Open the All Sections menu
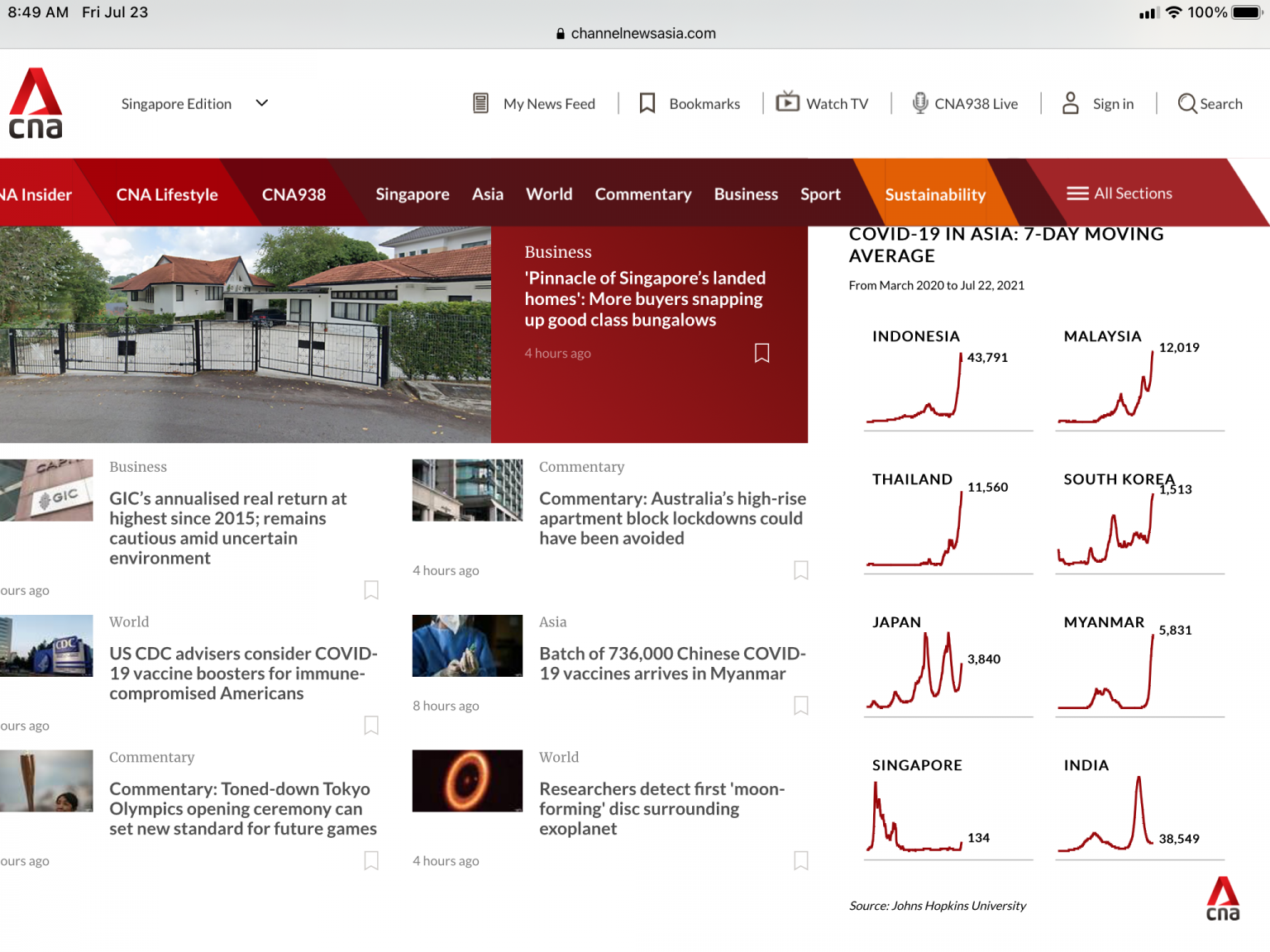This screenshot has height=952, width=1270. [x=1120, y=193]
